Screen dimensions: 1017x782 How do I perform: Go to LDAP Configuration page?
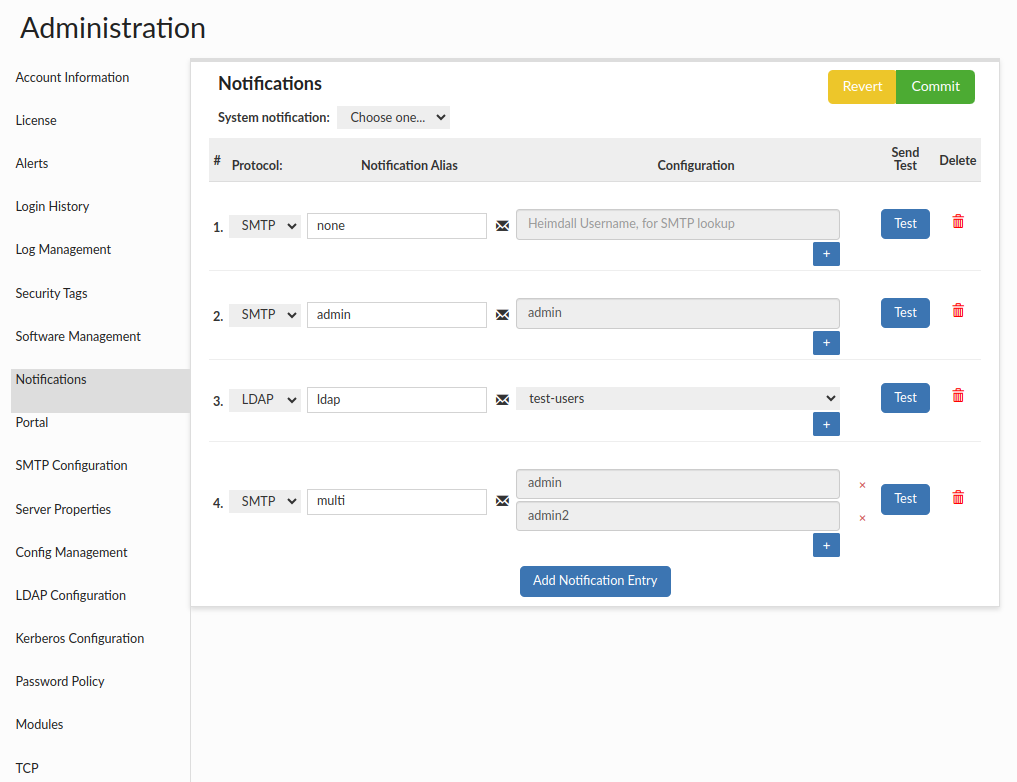(x=71, y=596)
